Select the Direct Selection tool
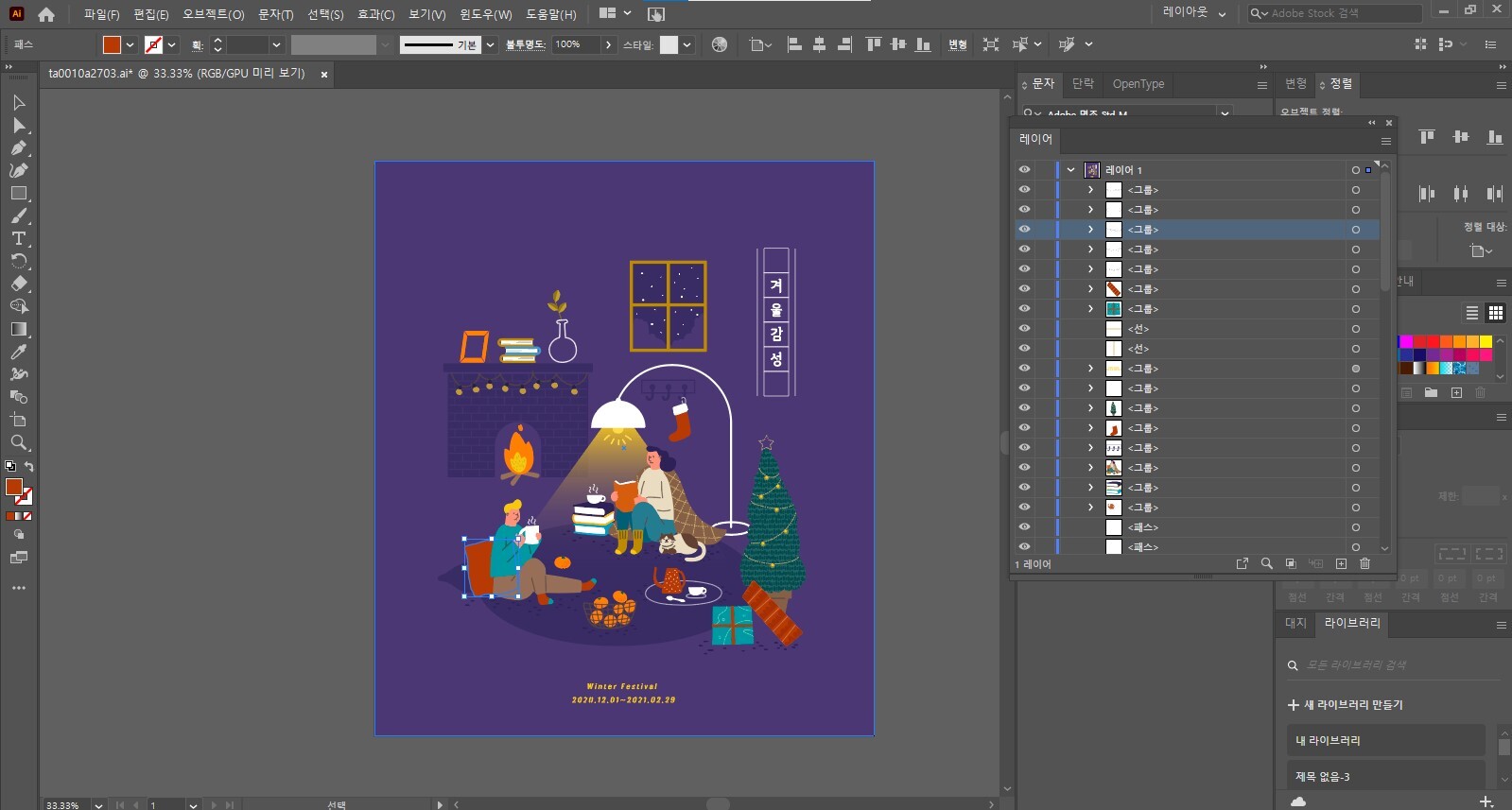 pos(18,125)
